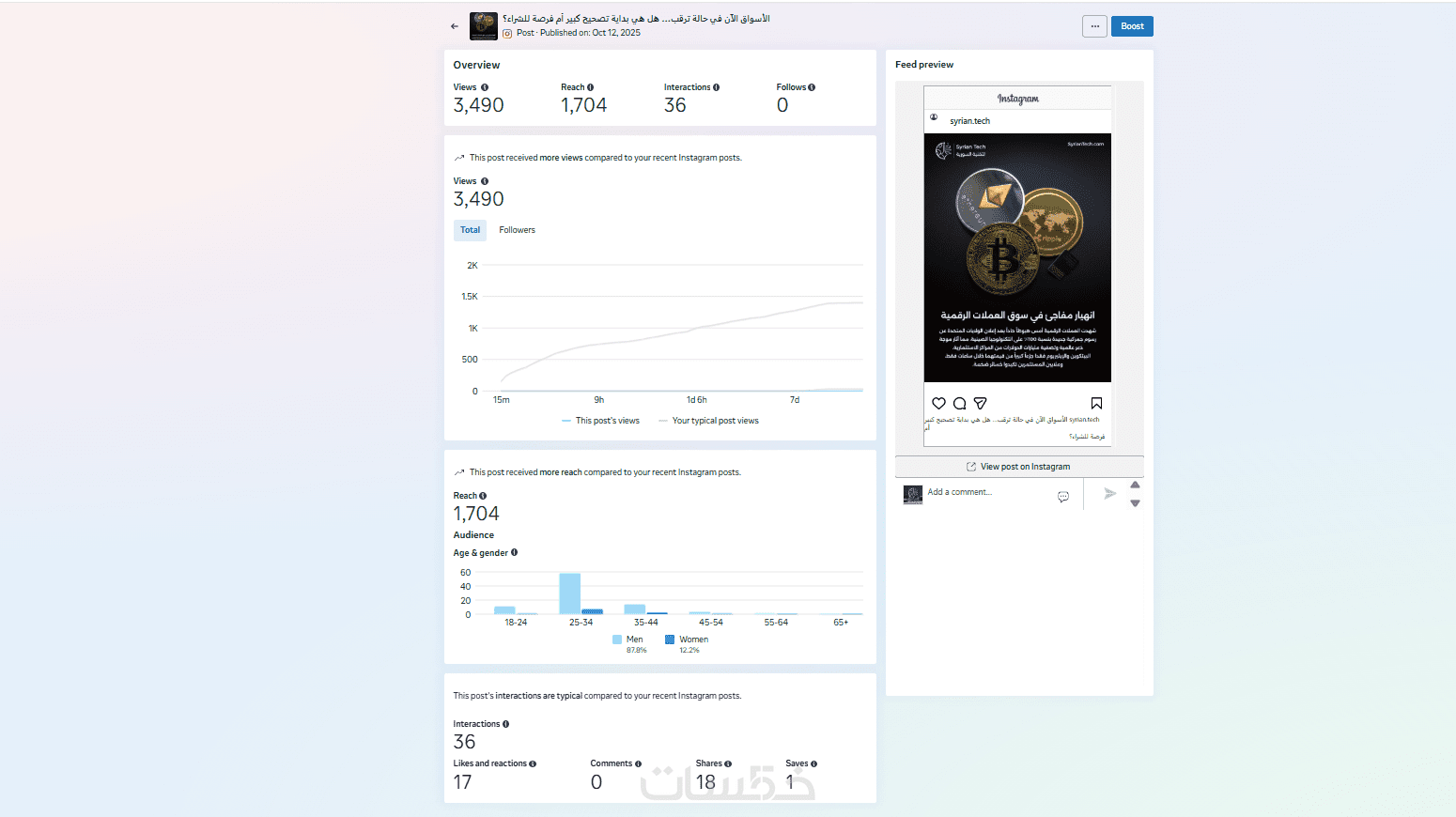Open View post on Instagram link
Image resolution: width=1456 pixels, height=817 pixels.
pyautogui.click(x=1019, y=467)
